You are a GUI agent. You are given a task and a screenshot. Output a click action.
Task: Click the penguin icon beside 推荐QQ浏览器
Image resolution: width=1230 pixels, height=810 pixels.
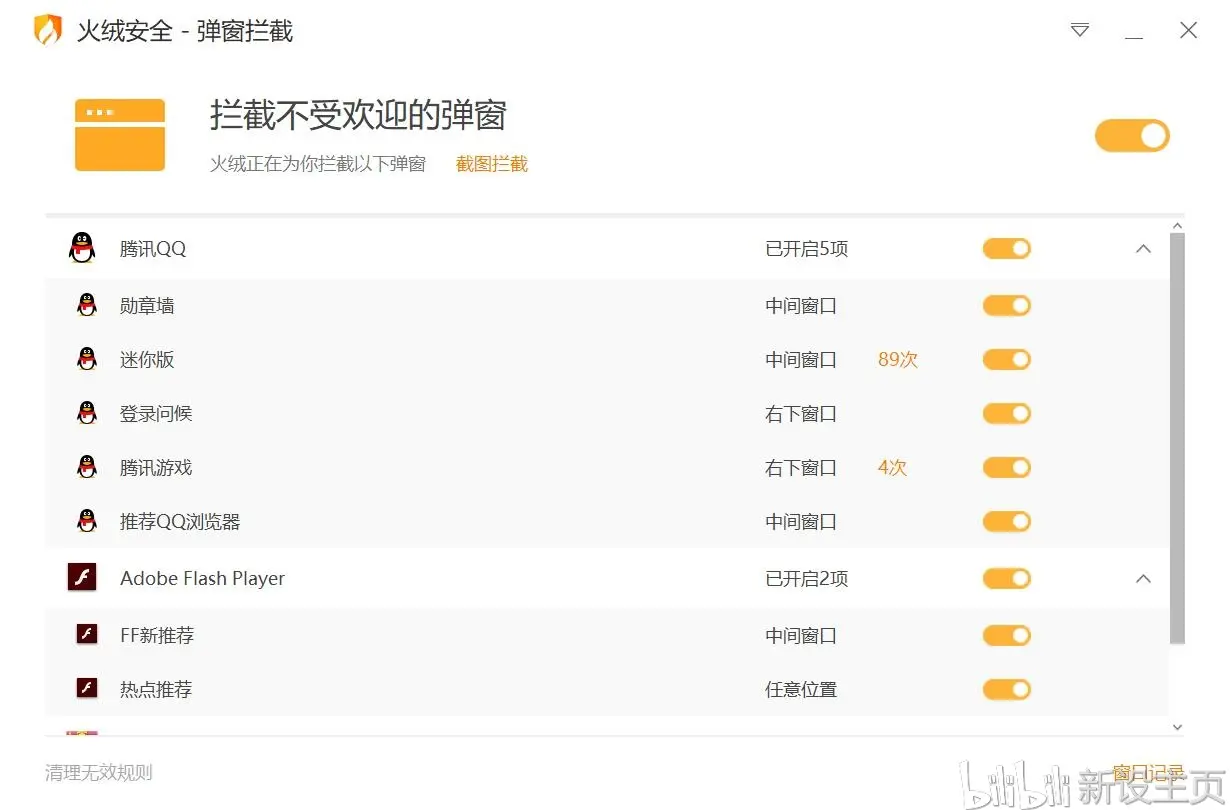click(x=87, y=521)
